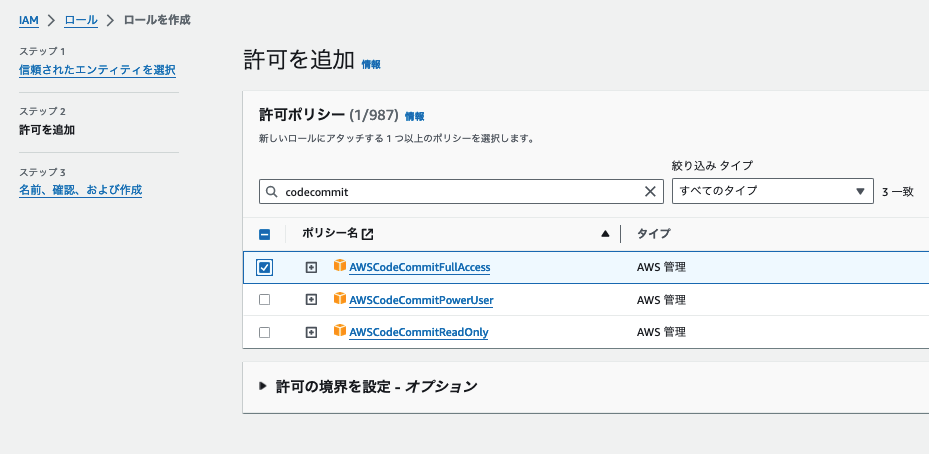The image size is (929, 454).
Task: Go to IAM in the breadcrumb
Action: [x=29, y=19]
